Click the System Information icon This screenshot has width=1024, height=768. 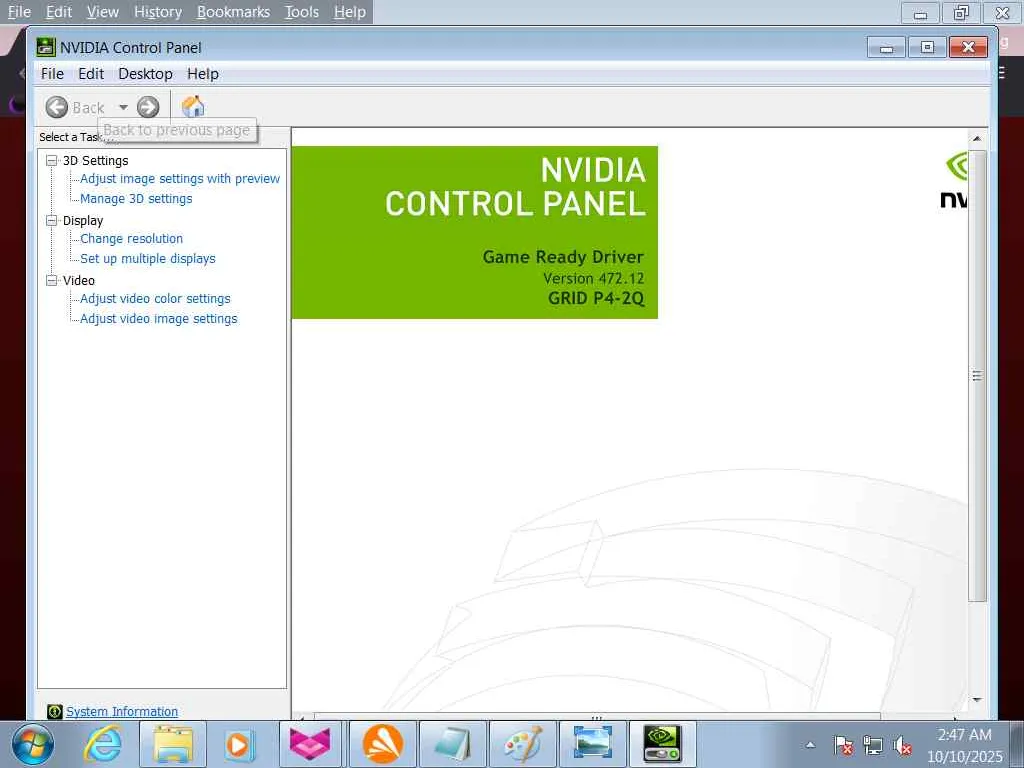tap(55, 711)
